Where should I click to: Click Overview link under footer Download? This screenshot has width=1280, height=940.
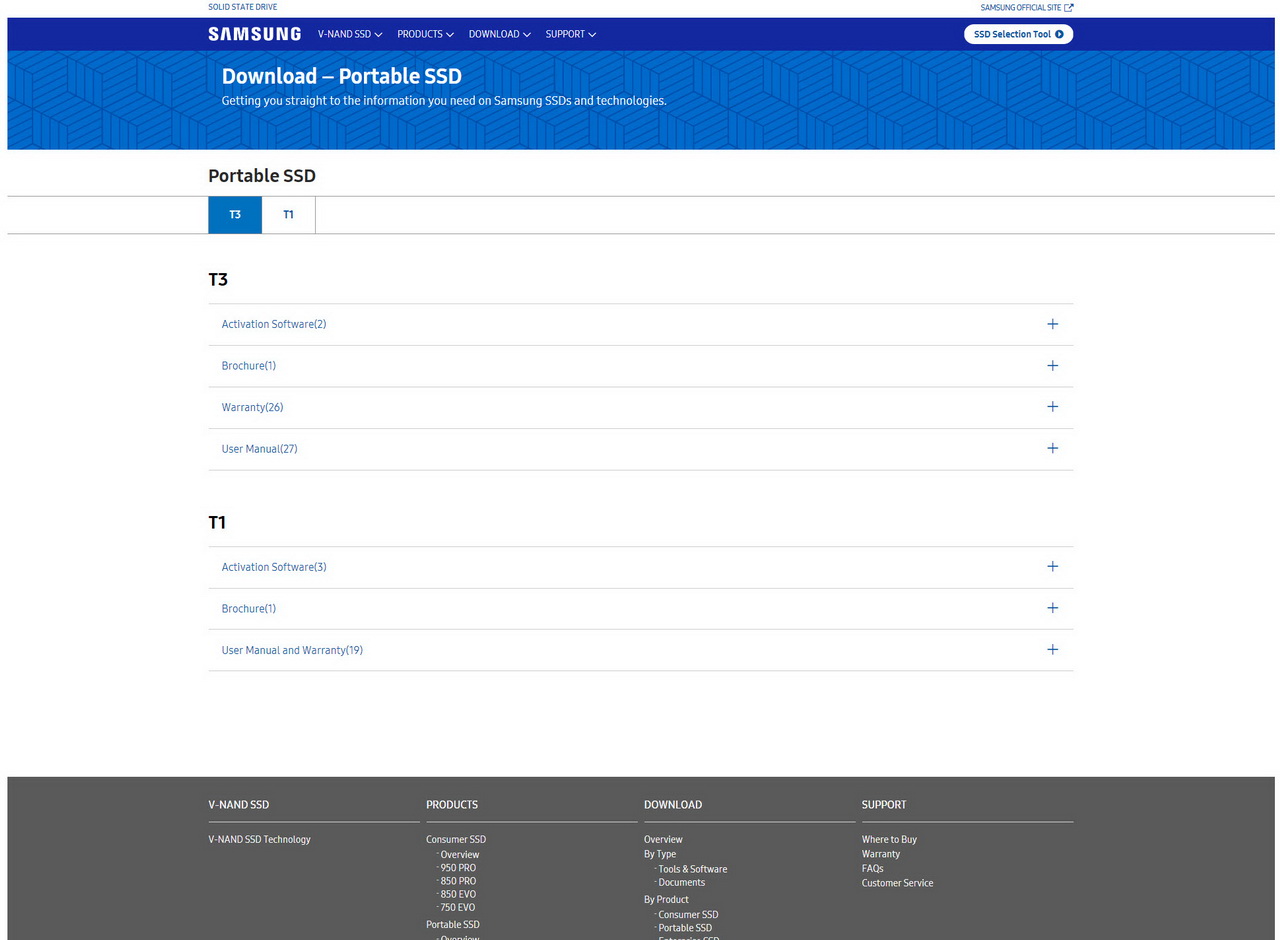[x=663, y=839]
